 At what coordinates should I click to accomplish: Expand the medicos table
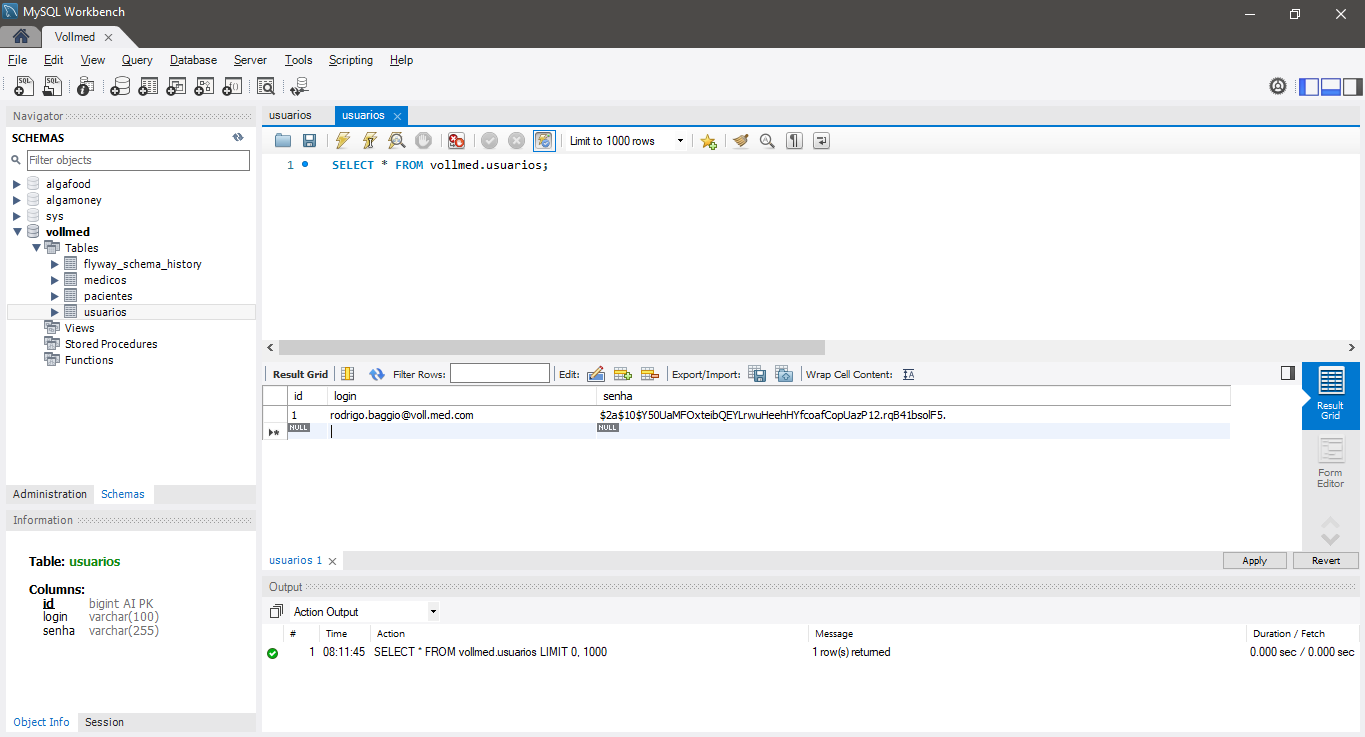point(55,280)
